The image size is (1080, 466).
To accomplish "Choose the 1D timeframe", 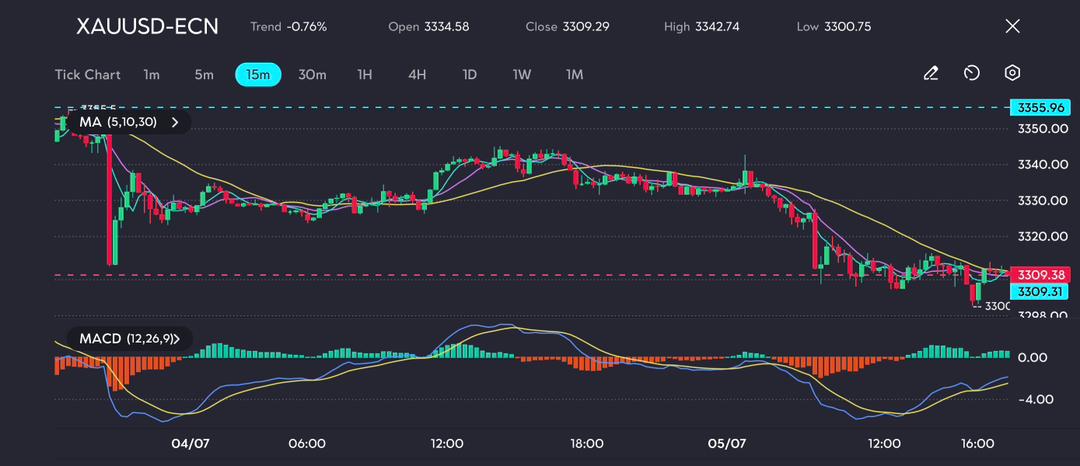I will click(x=469, y=75).
